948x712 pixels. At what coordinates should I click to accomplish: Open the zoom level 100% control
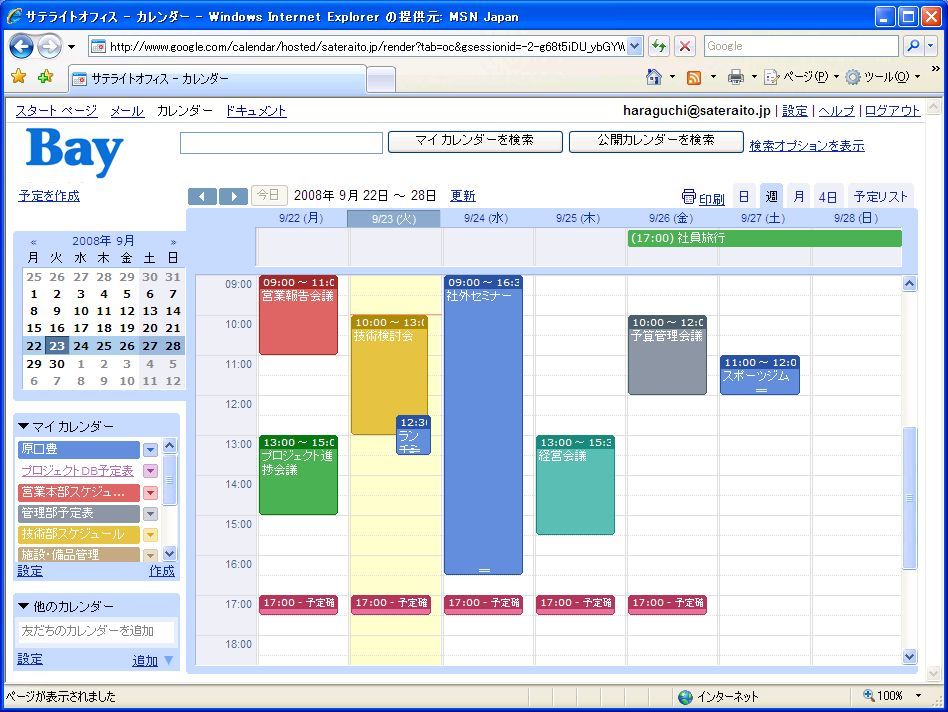click(x=892, y=696)
